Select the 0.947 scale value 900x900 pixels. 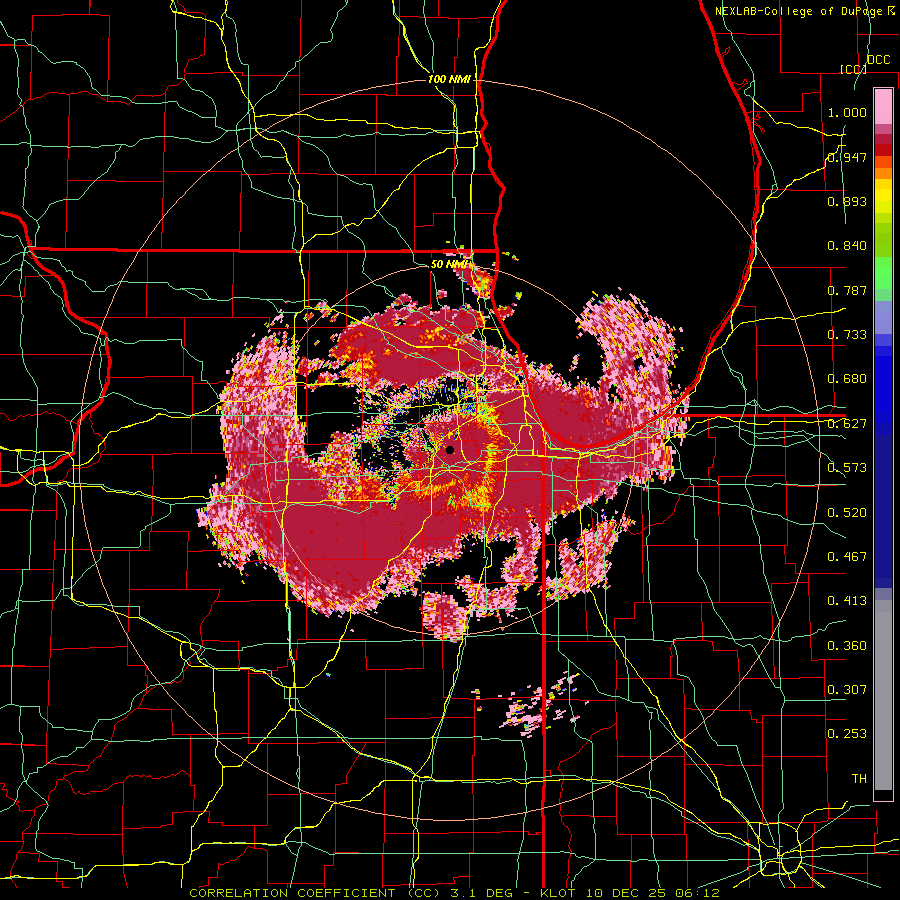[x=847, y=157]
